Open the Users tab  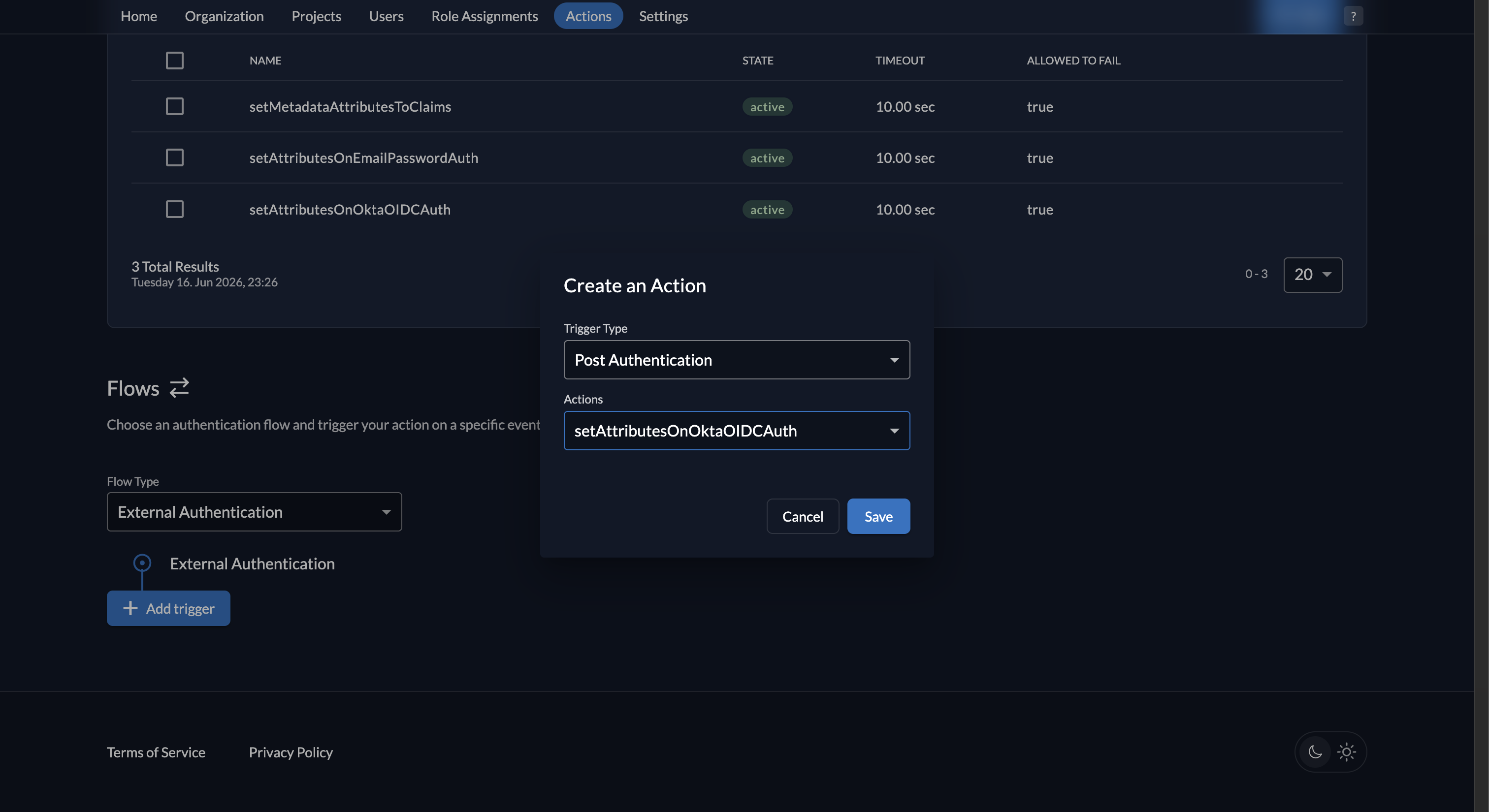click(x=386, y=16)
